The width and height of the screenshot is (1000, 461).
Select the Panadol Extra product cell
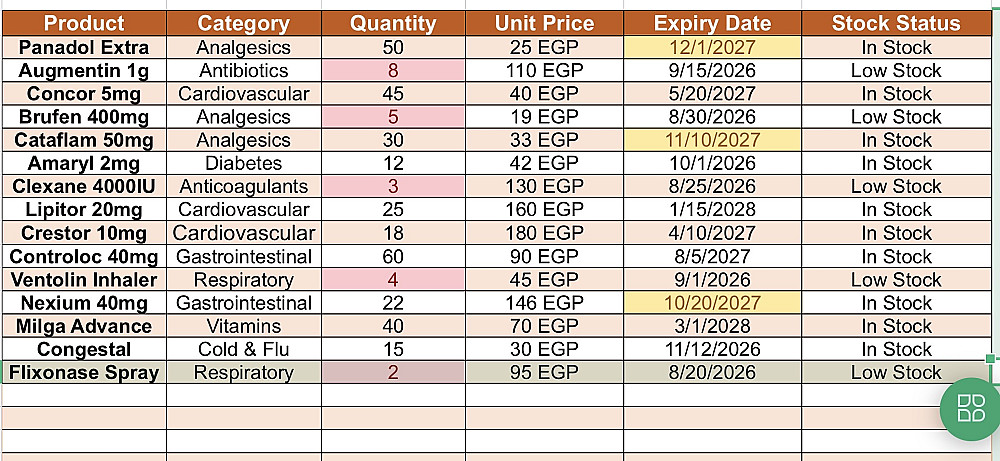tap(84, 47)
